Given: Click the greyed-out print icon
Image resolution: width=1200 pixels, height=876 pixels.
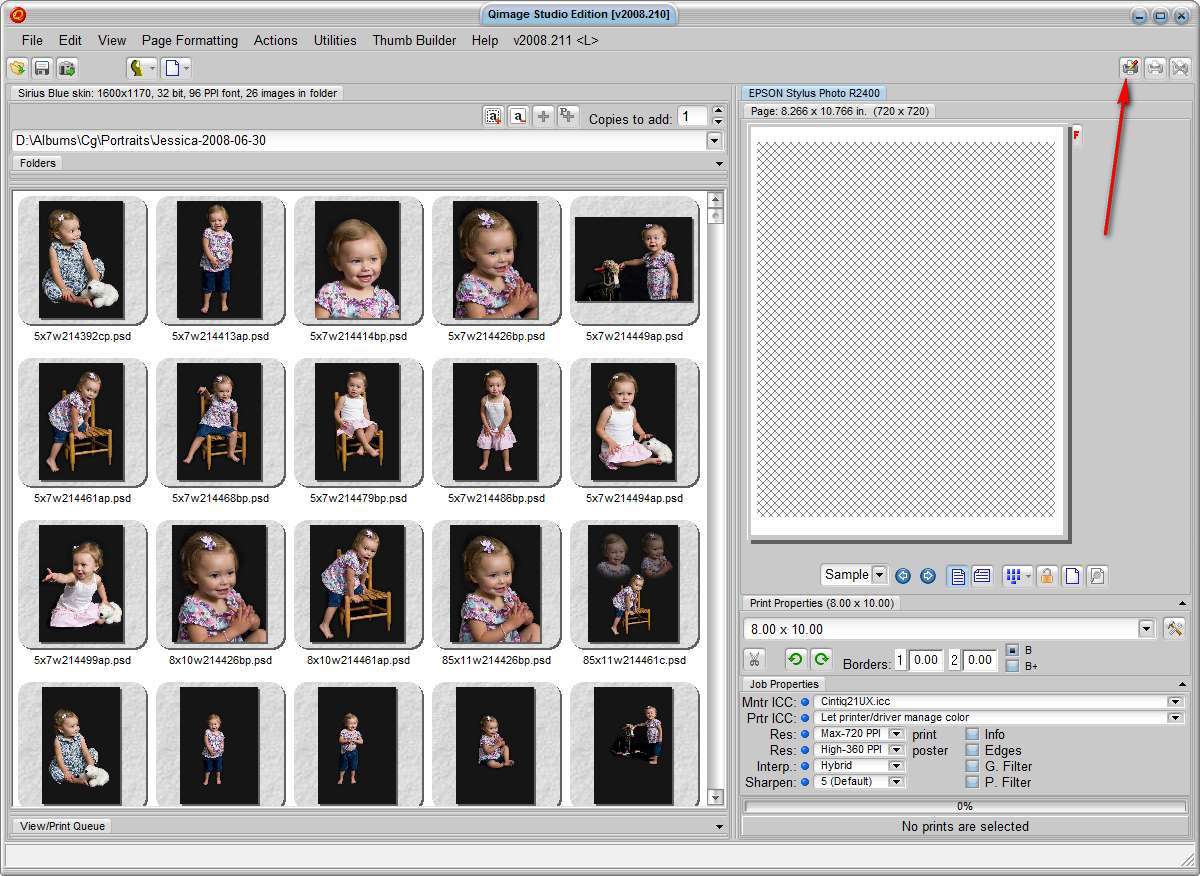Looking at the screenshot, I should click(x=1155, y=68).
